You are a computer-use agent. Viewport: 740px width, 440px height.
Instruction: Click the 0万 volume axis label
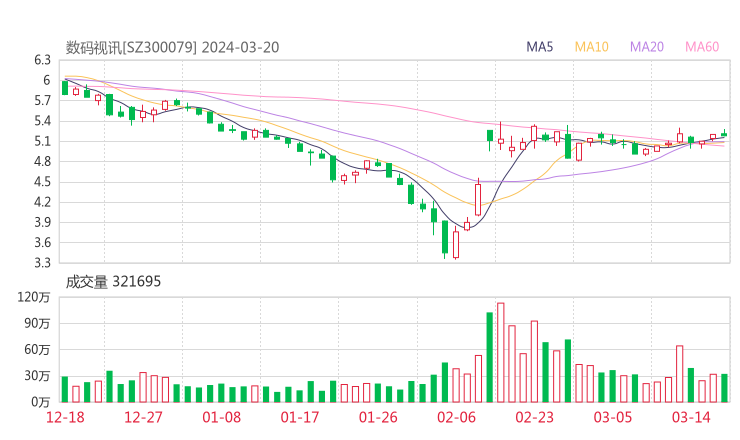click(x=41, y=402)
